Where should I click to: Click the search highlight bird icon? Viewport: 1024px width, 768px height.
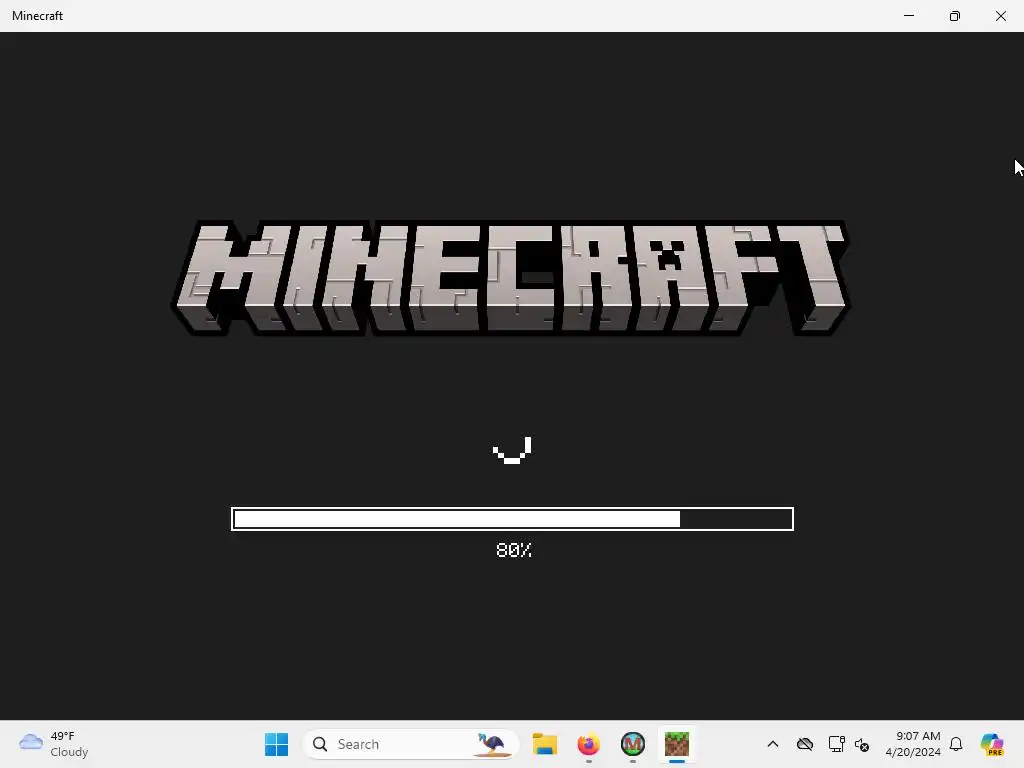(x=493, y=744)
